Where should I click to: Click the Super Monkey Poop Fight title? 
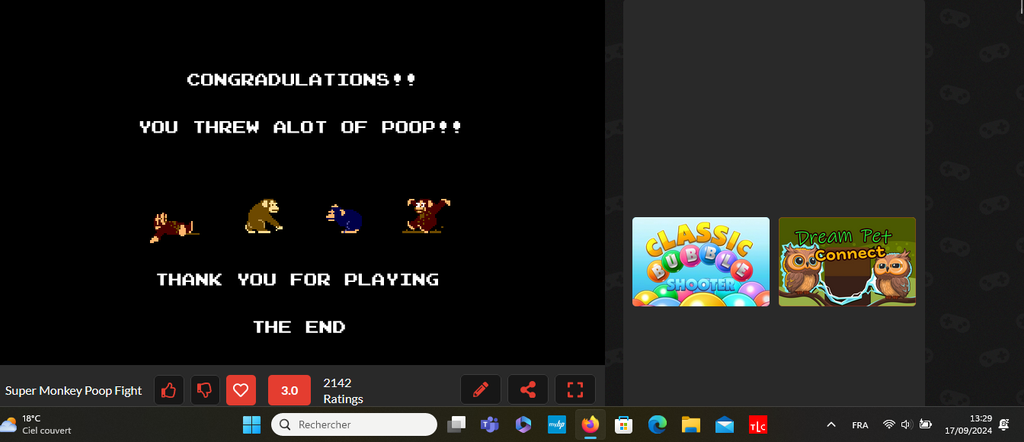[x=73, y=390]
